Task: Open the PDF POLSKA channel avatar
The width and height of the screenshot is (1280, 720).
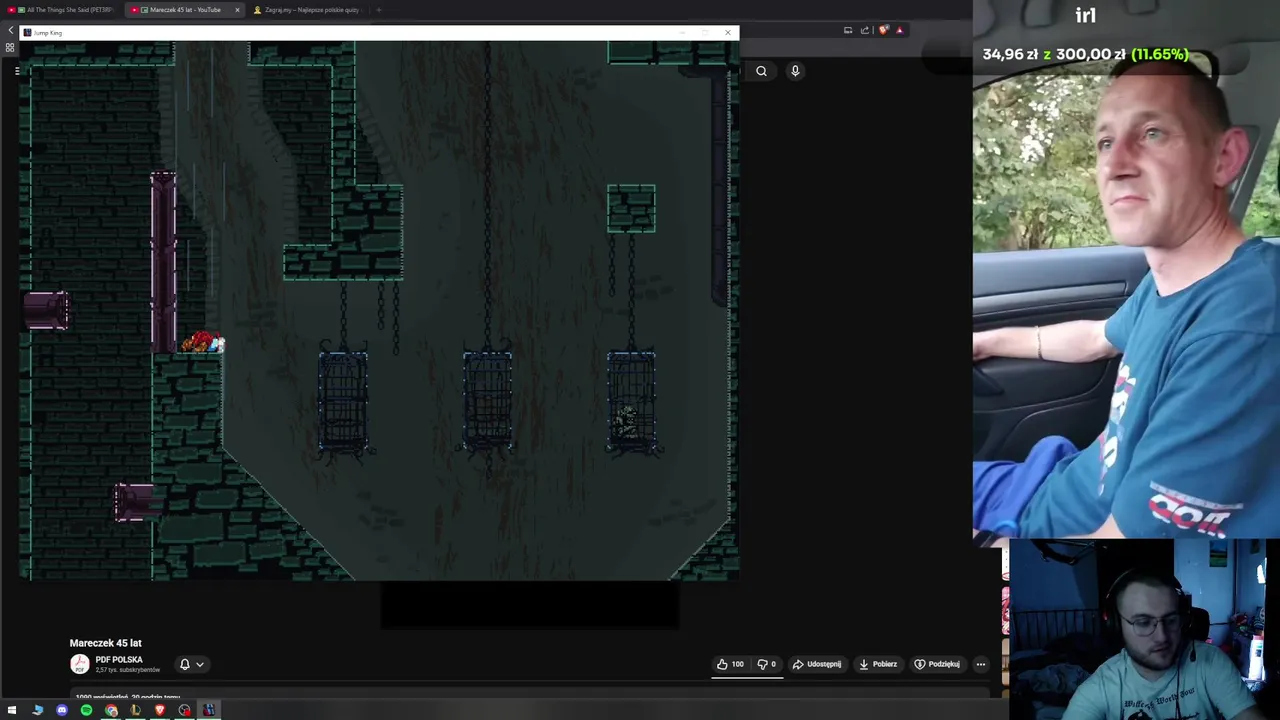Action: pos(80,664)
